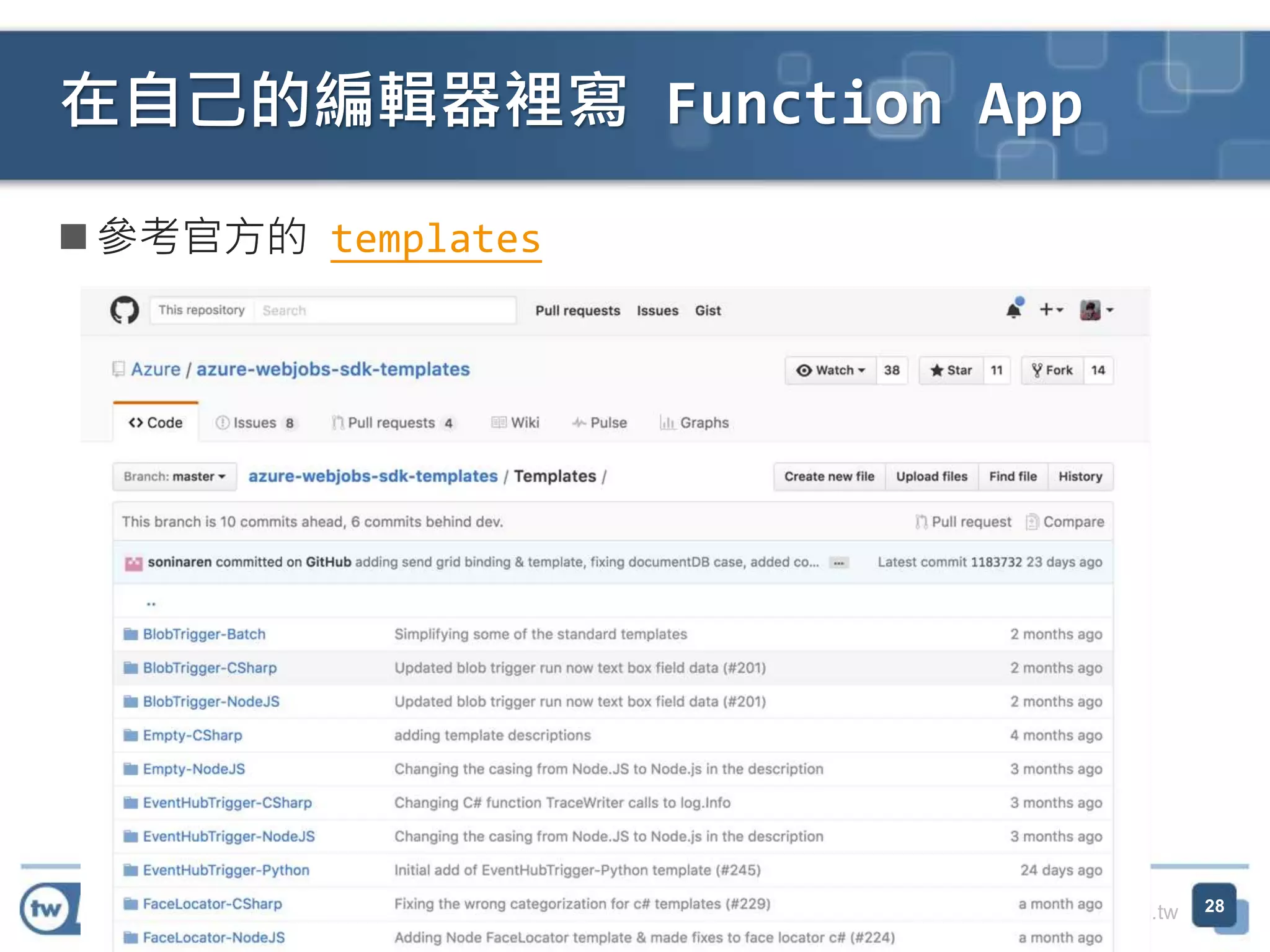The image size is (1270, 952).
Task: Open the notifications bell icon
Action: (1015, 309)
